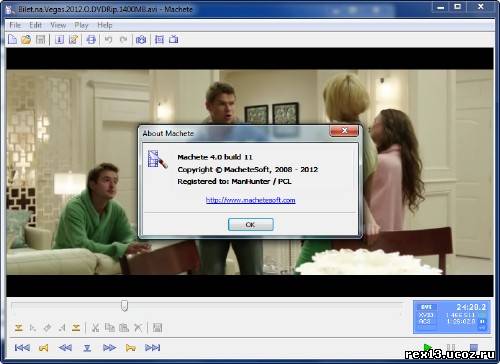Viewport: 500px width, 364px height.
Task: Click the scissors cut icon
Action: 95,328
